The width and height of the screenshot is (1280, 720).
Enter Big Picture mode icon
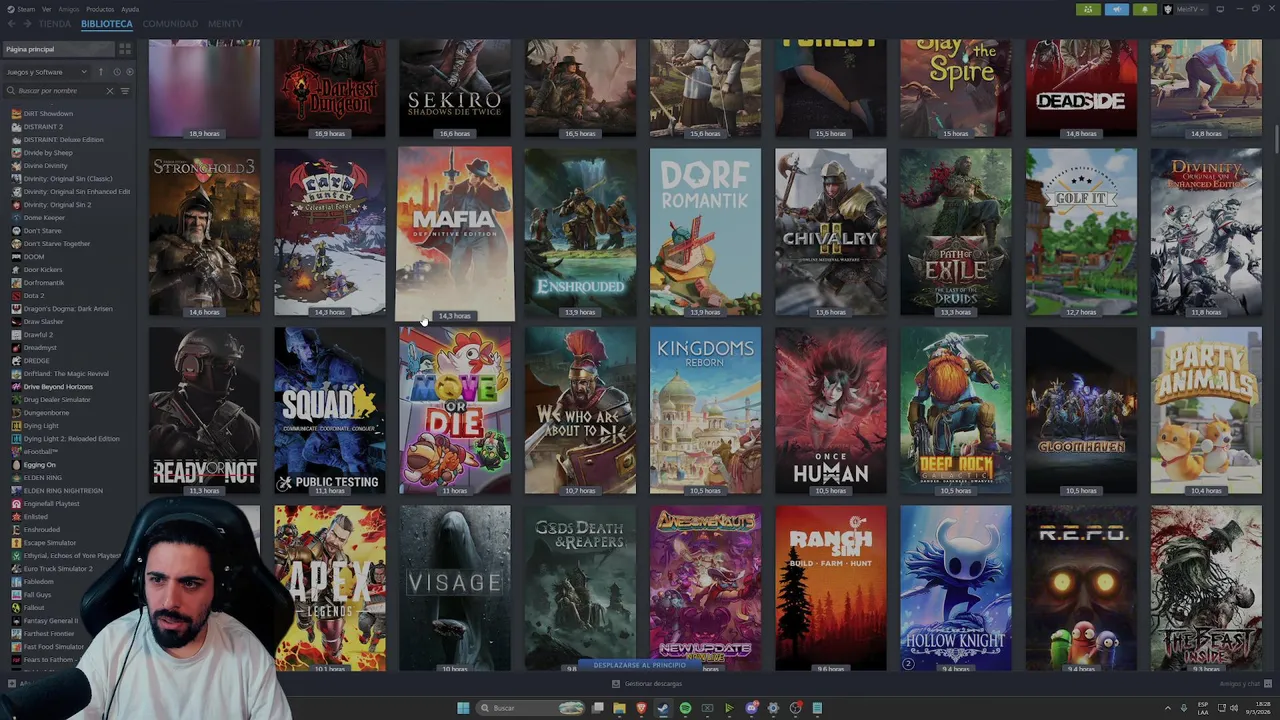pos(1220,9)
